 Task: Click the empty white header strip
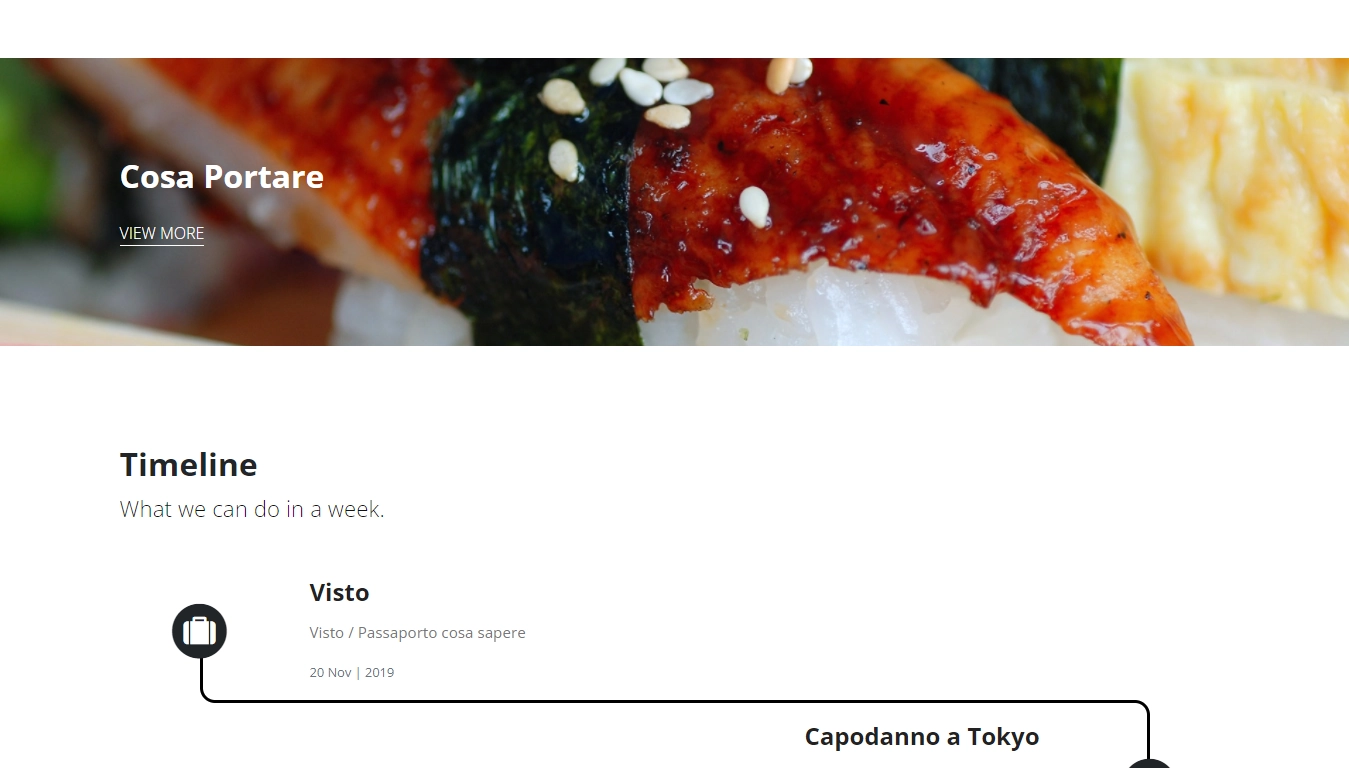point(674,29)
